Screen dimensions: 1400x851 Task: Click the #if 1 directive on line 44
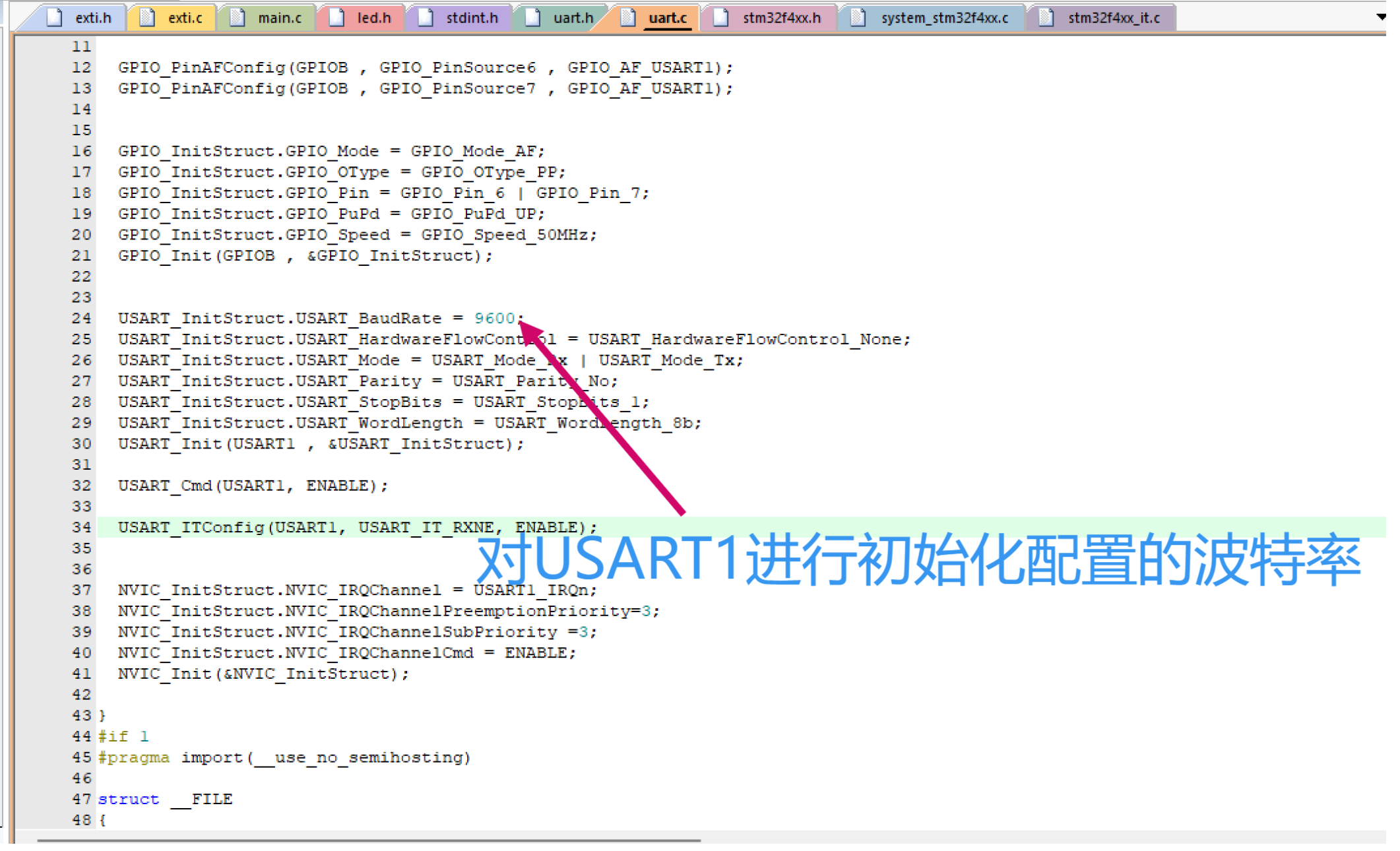(123, 736)
